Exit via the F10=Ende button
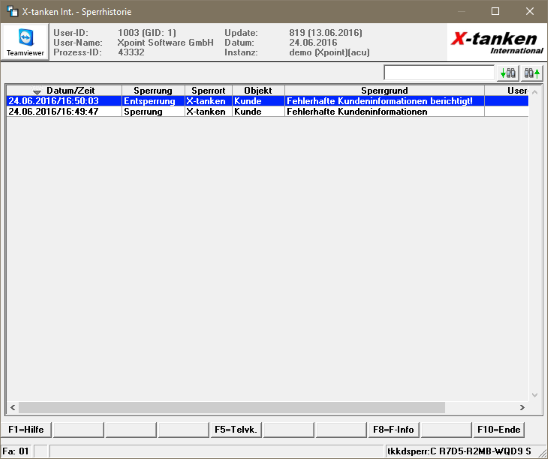This screenshot has height=459, width=548. coord(498,430)
